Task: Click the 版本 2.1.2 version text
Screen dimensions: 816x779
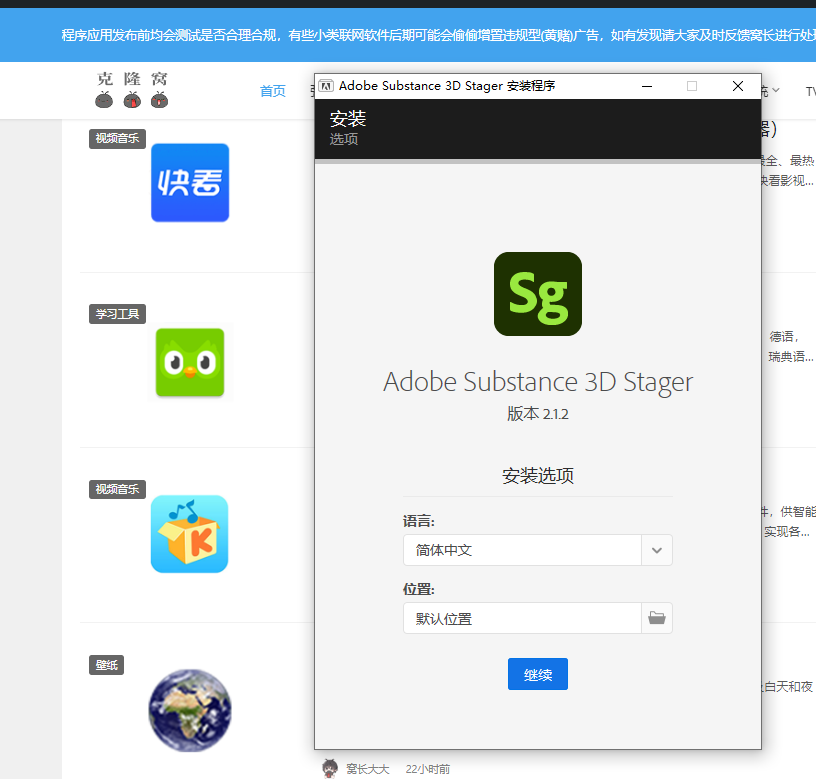Action: coord(538,414)
